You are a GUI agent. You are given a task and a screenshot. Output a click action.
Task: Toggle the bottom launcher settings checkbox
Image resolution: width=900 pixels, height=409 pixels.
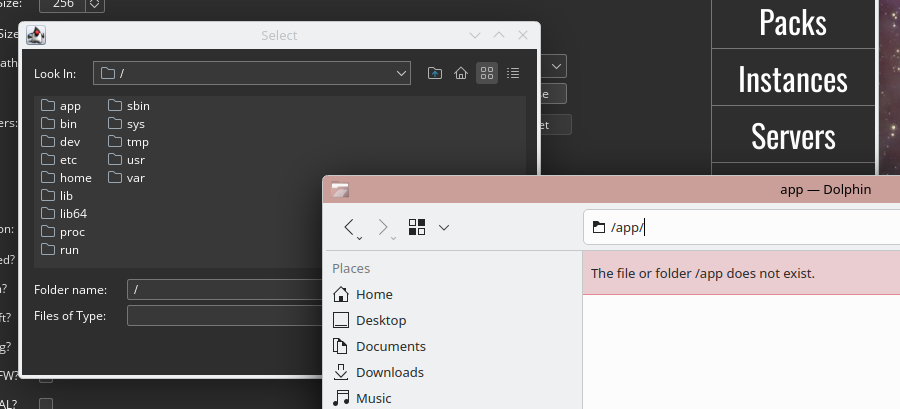click(x=46, y=403)
